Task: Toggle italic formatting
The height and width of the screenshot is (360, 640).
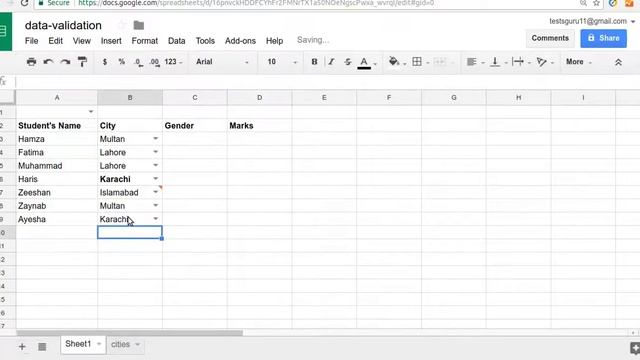Action: [x=331, y=62]
